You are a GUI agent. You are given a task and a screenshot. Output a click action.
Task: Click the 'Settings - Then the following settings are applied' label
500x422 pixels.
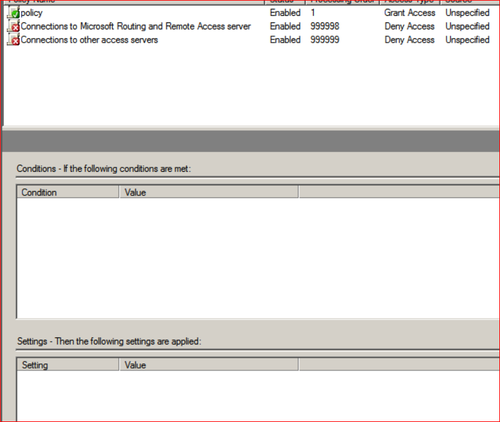tap(109, 341)
